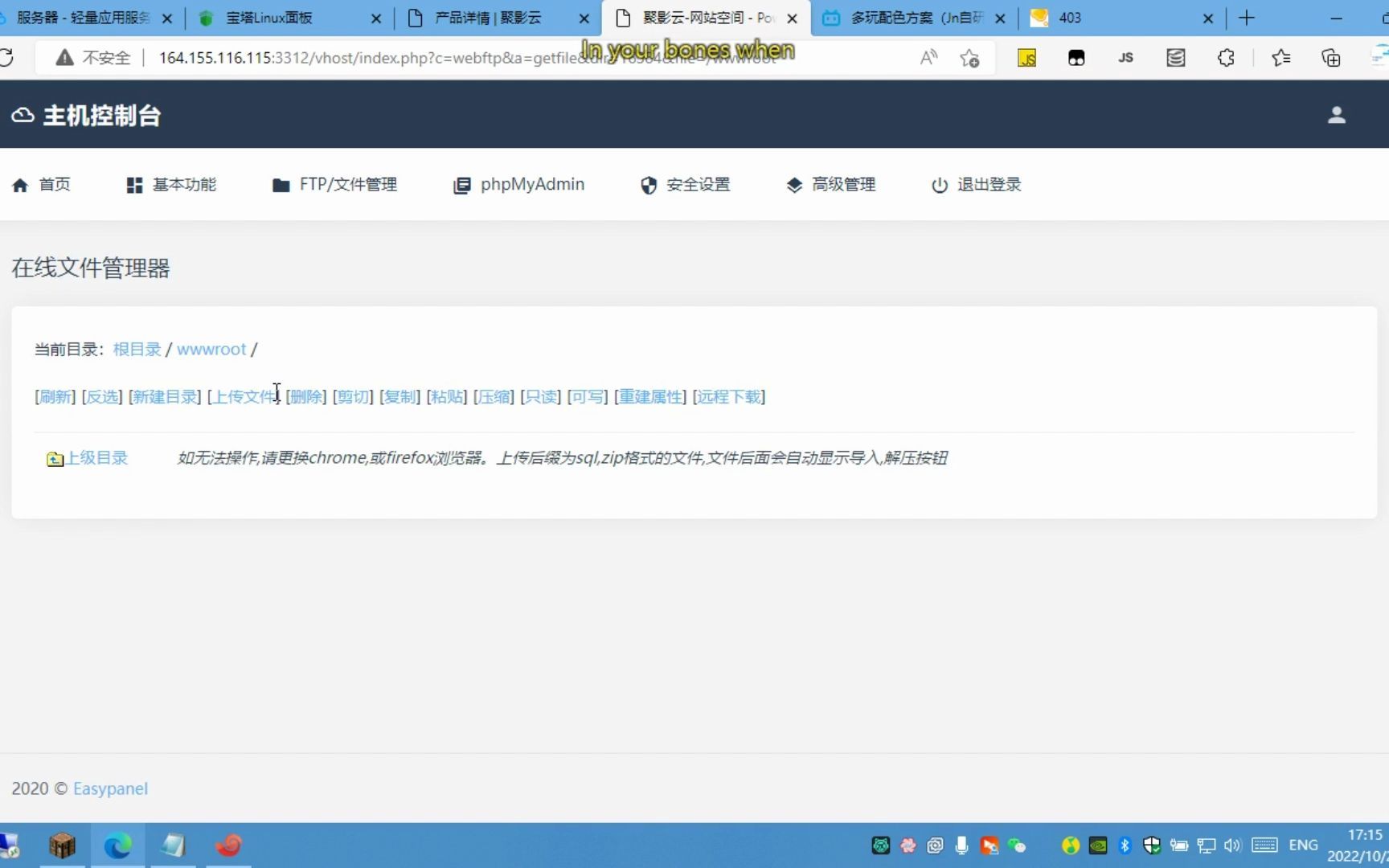Open a new browser tab

(1247, 18)
